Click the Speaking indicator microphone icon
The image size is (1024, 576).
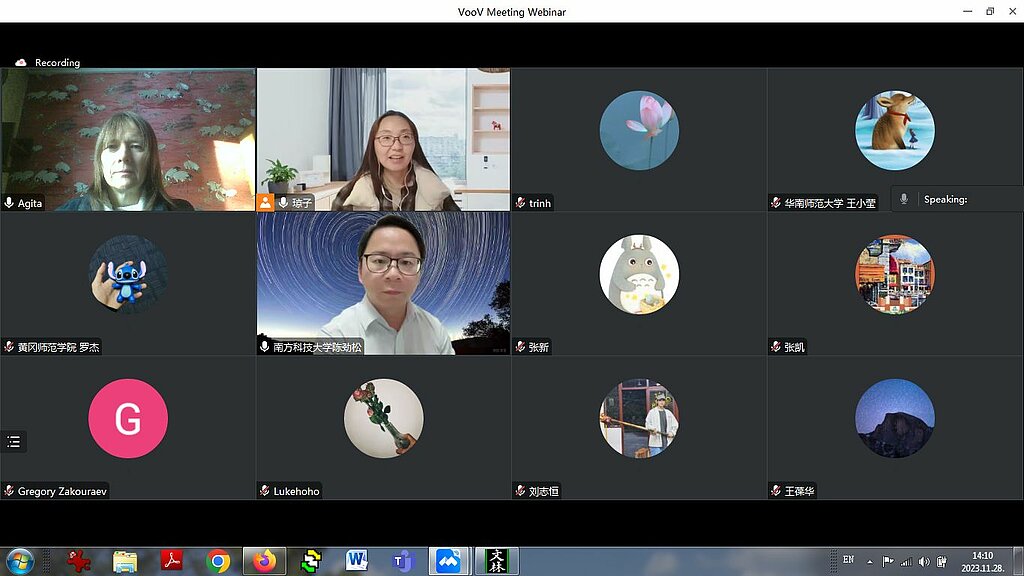tap(904, 199)
